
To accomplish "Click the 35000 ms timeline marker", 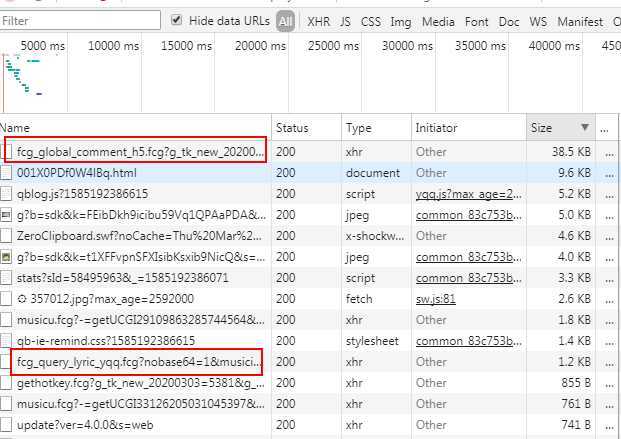I will coord(480,46).
